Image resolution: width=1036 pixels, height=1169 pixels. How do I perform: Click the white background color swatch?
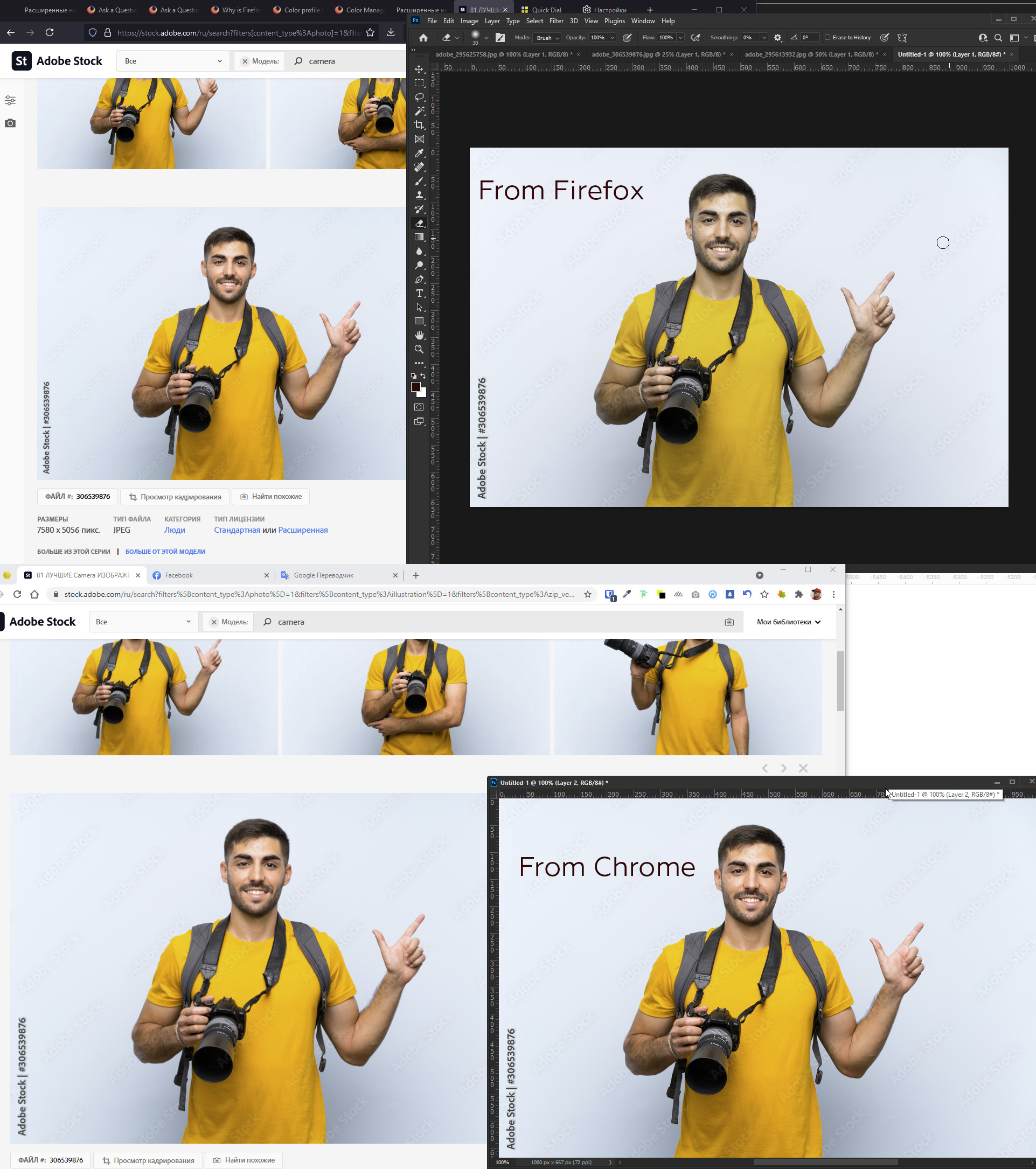423,393
